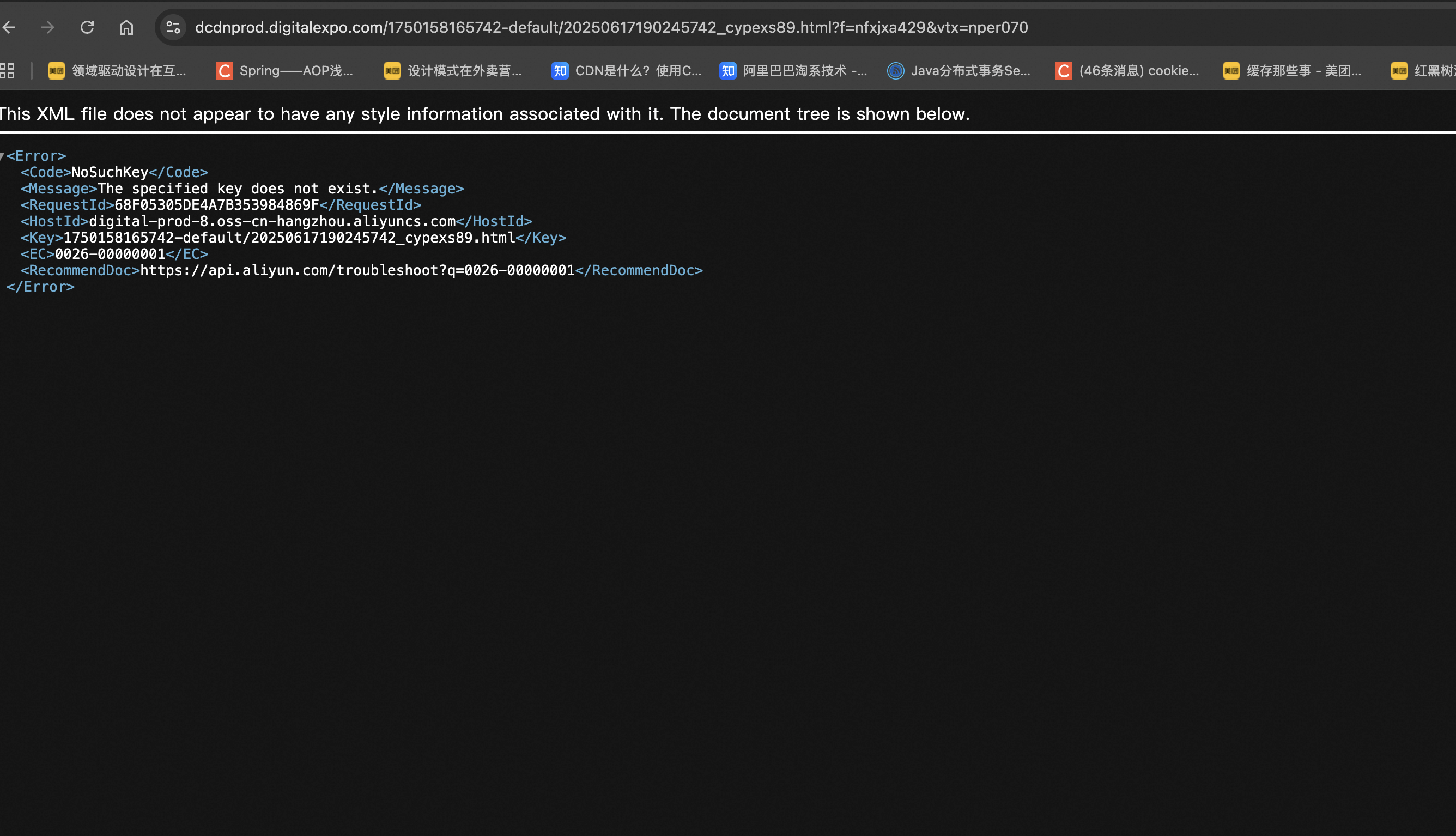Click the forward navigation arrow
The image size is (1456, 836).
(48, 27)
